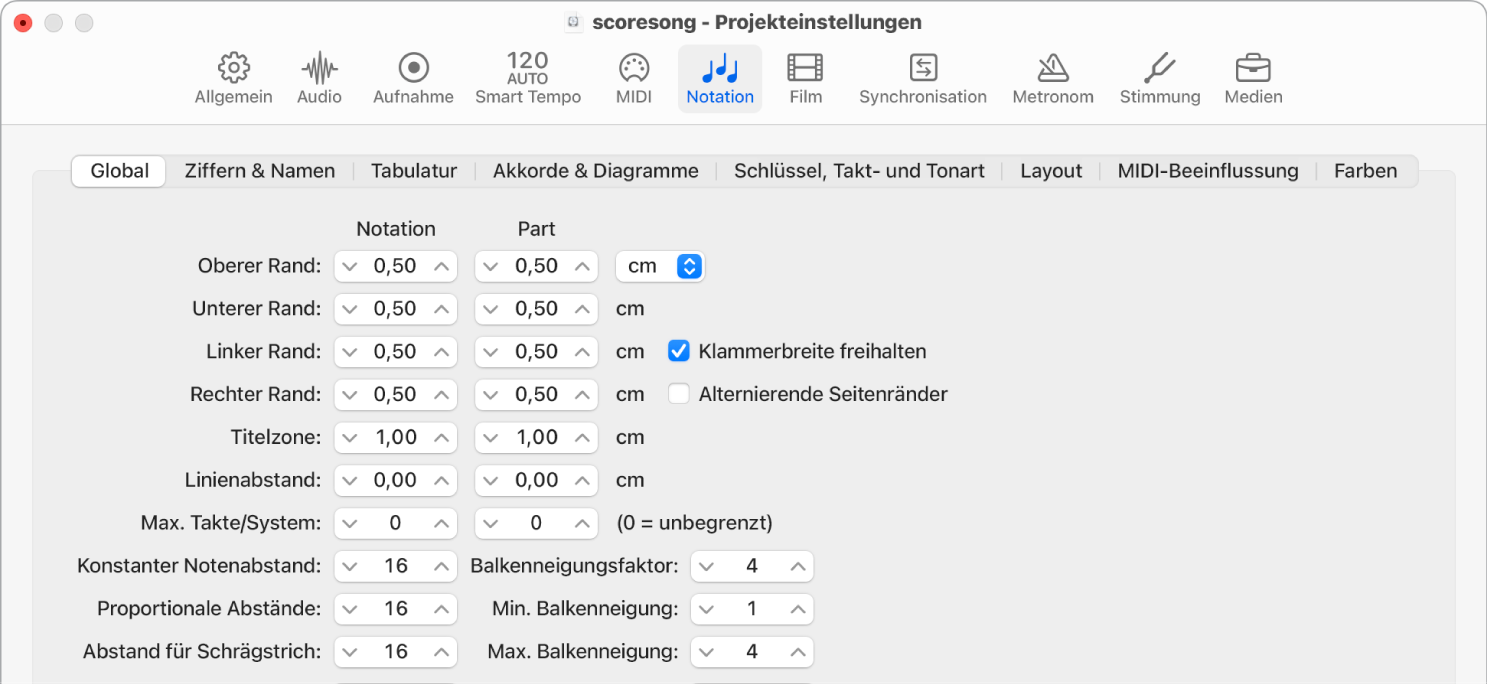The width and height of the screenshot is (1487, 684).
Task: Open the Metronom settings icon
Action: 1052,78
